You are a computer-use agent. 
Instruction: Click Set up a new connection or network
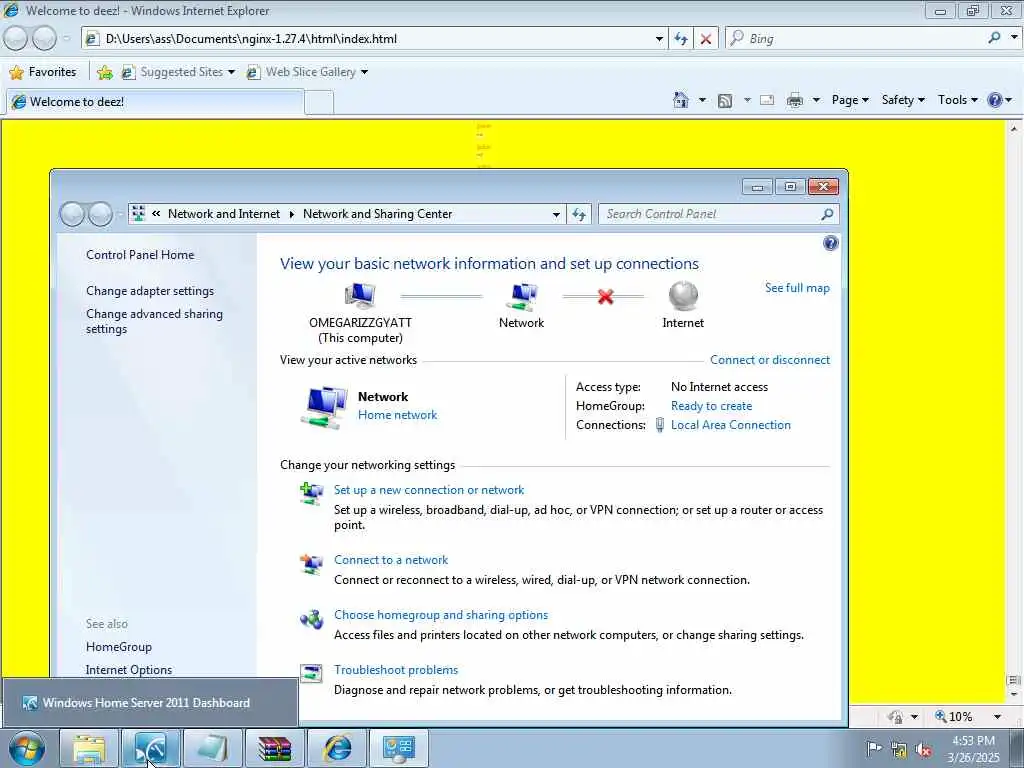coord(429,490)
